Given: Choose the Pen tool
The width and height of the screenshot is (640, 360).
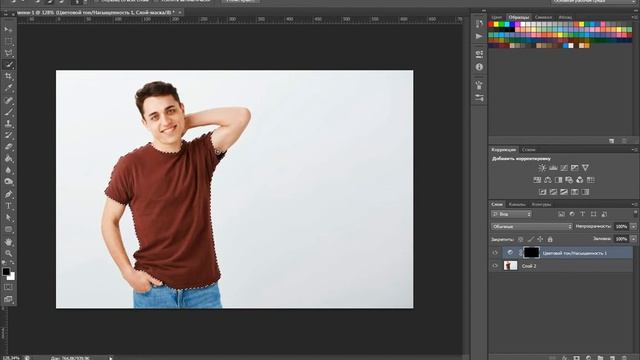Looking at the screenshot, I should [x=8, y=194].
